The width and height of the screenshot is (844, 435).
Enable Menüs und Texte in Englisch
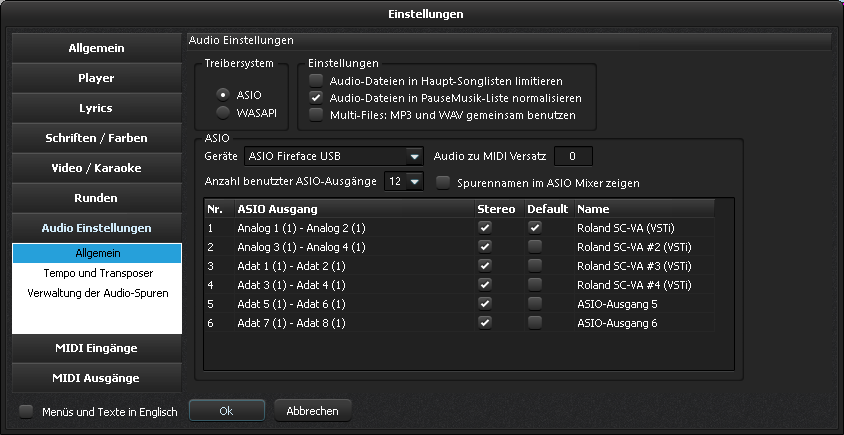click(x=27, y=411)
